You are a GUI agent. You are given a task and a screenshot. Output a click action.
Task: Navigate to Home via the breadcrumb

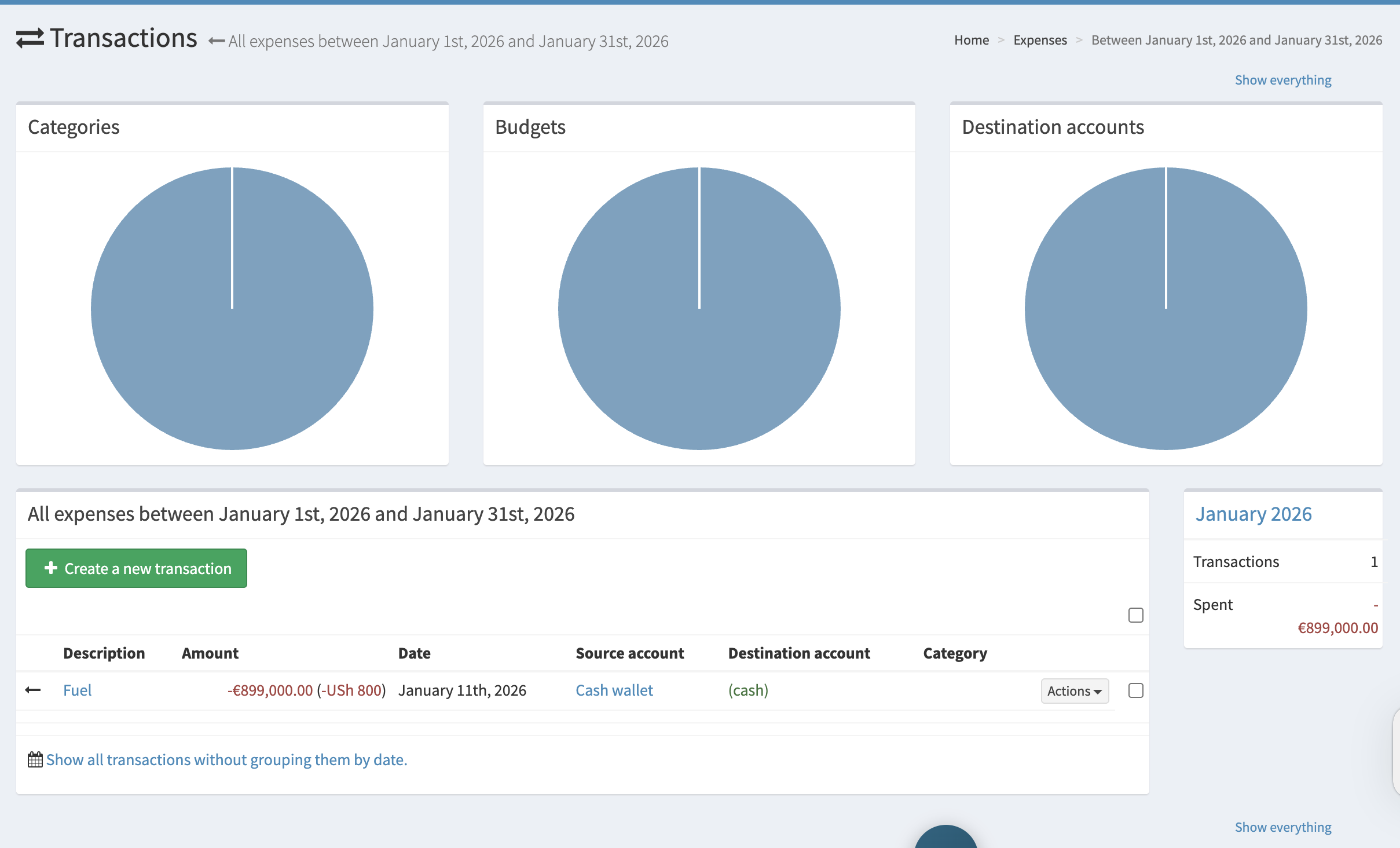point(971,40)
